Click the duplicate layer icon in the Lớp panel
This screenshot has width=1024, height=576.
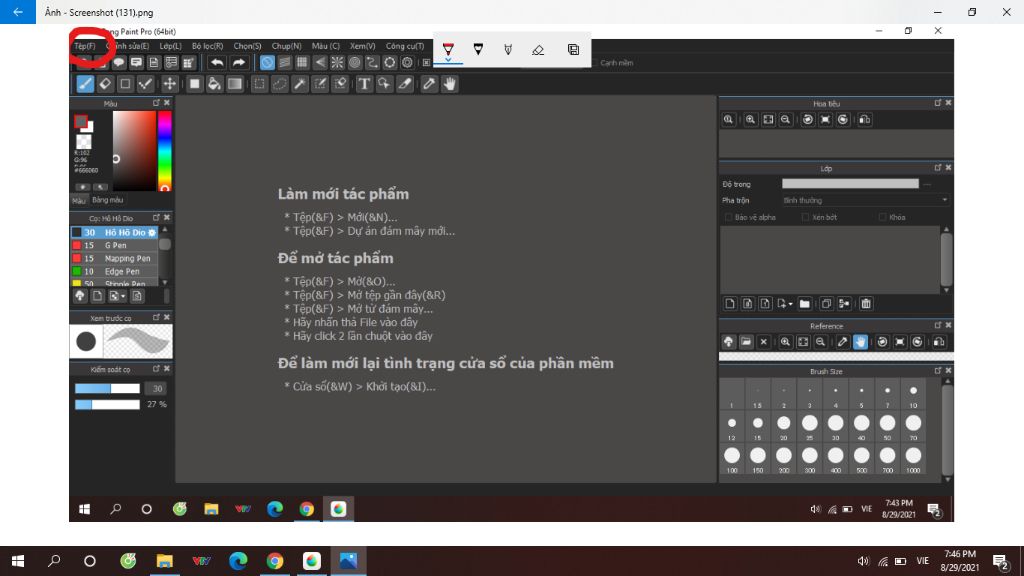826,304
